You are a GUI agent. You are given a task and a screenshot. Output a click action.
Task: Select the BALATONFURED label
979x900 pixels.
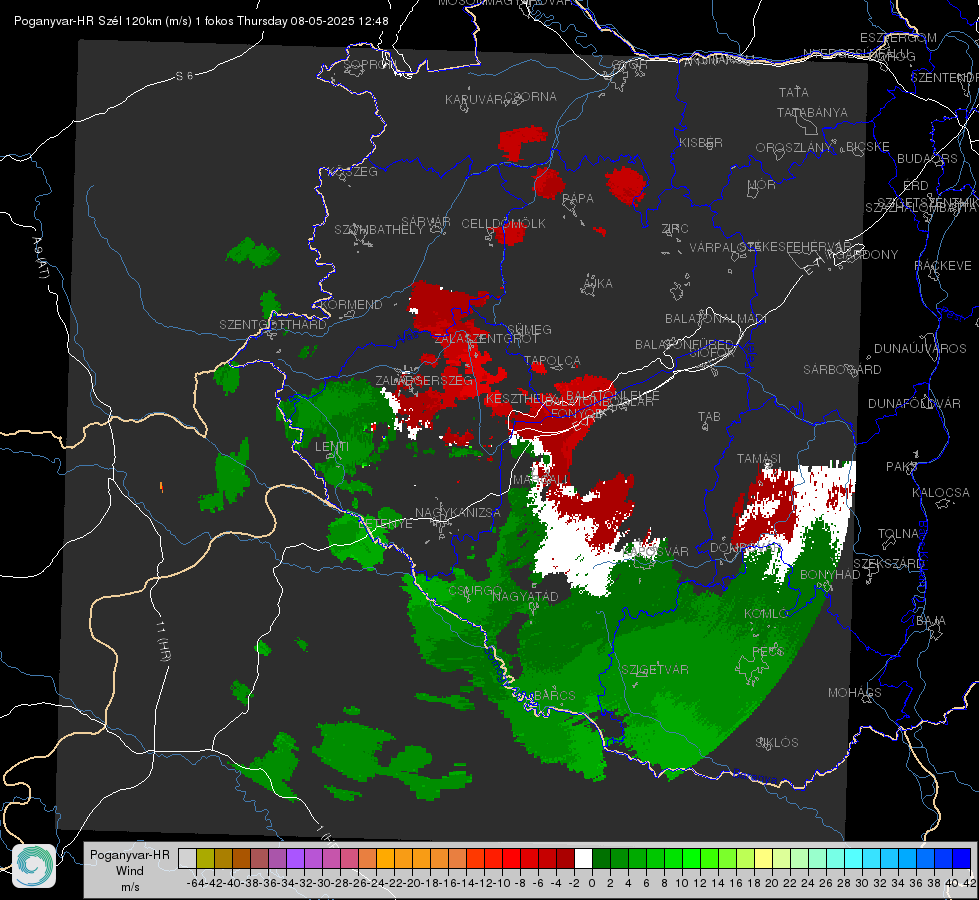[x=684, y=345]
